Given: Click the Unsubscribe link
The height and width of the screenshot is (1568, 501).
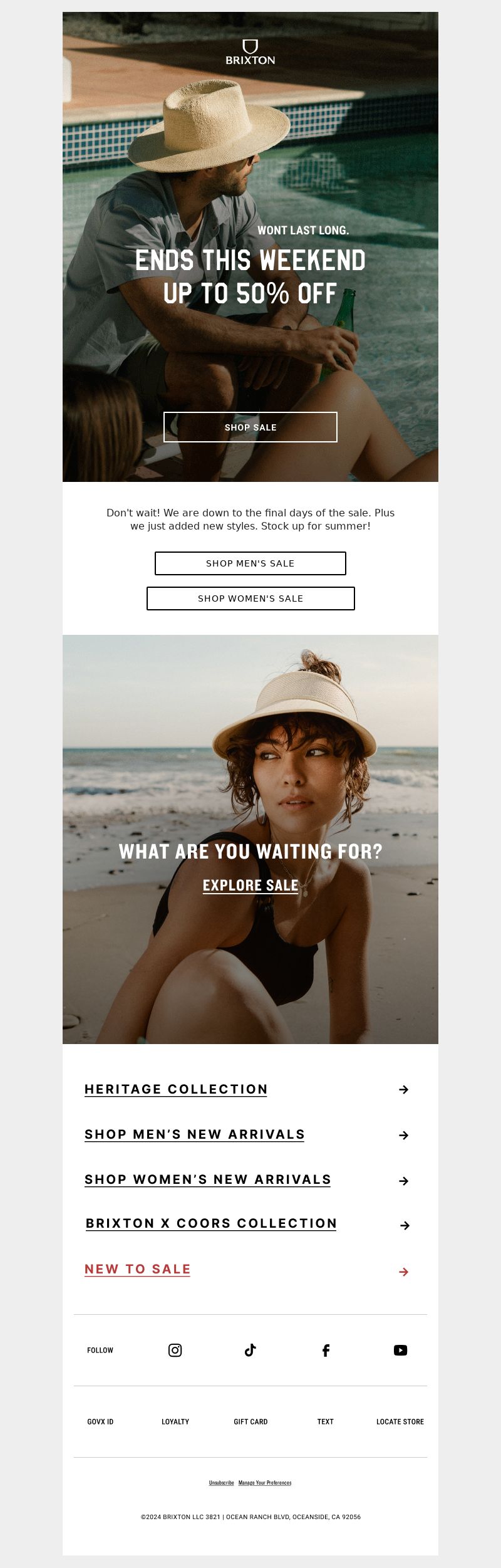Looking at the screenshot, I should tap(221, 1483).
